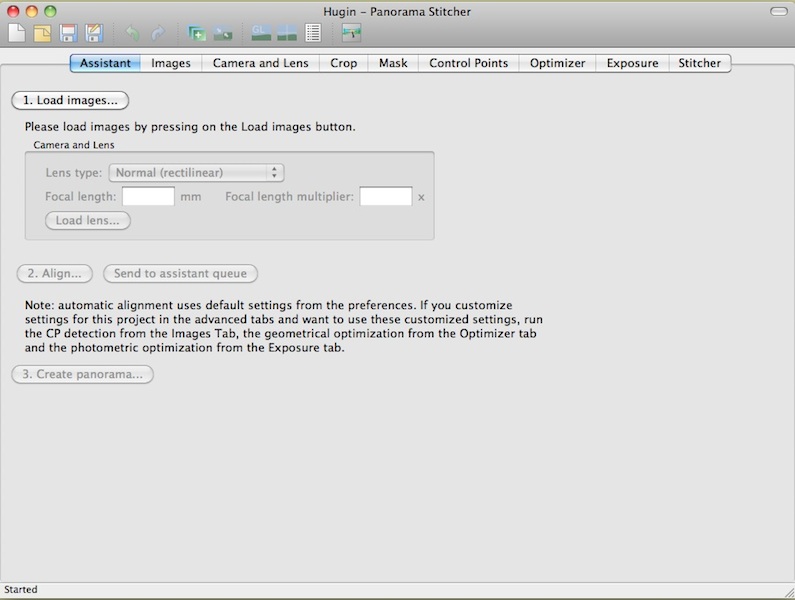The image size is (795, 600).
Task: Click the Load lens button
Action: click(88, 221)
